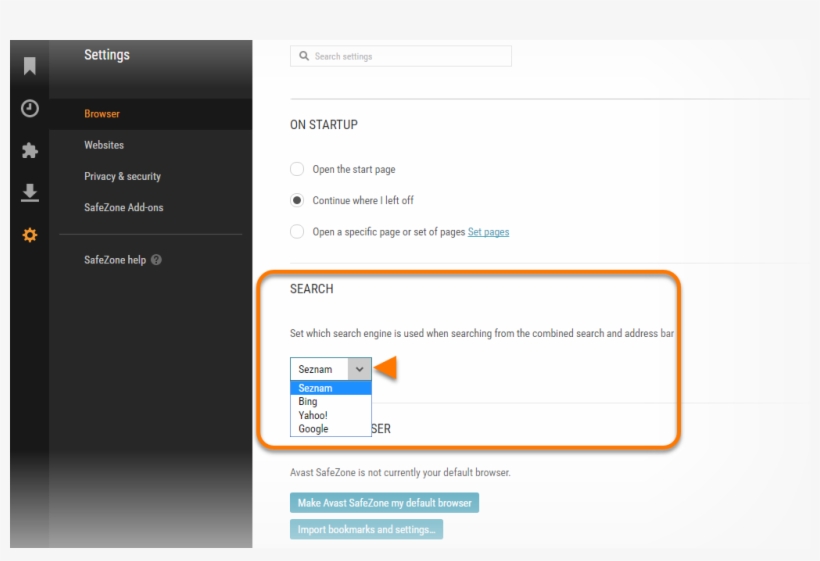Open the downloads arrow icon
Viewport: 820px width, 561px height.
click(x=30, y=193)
